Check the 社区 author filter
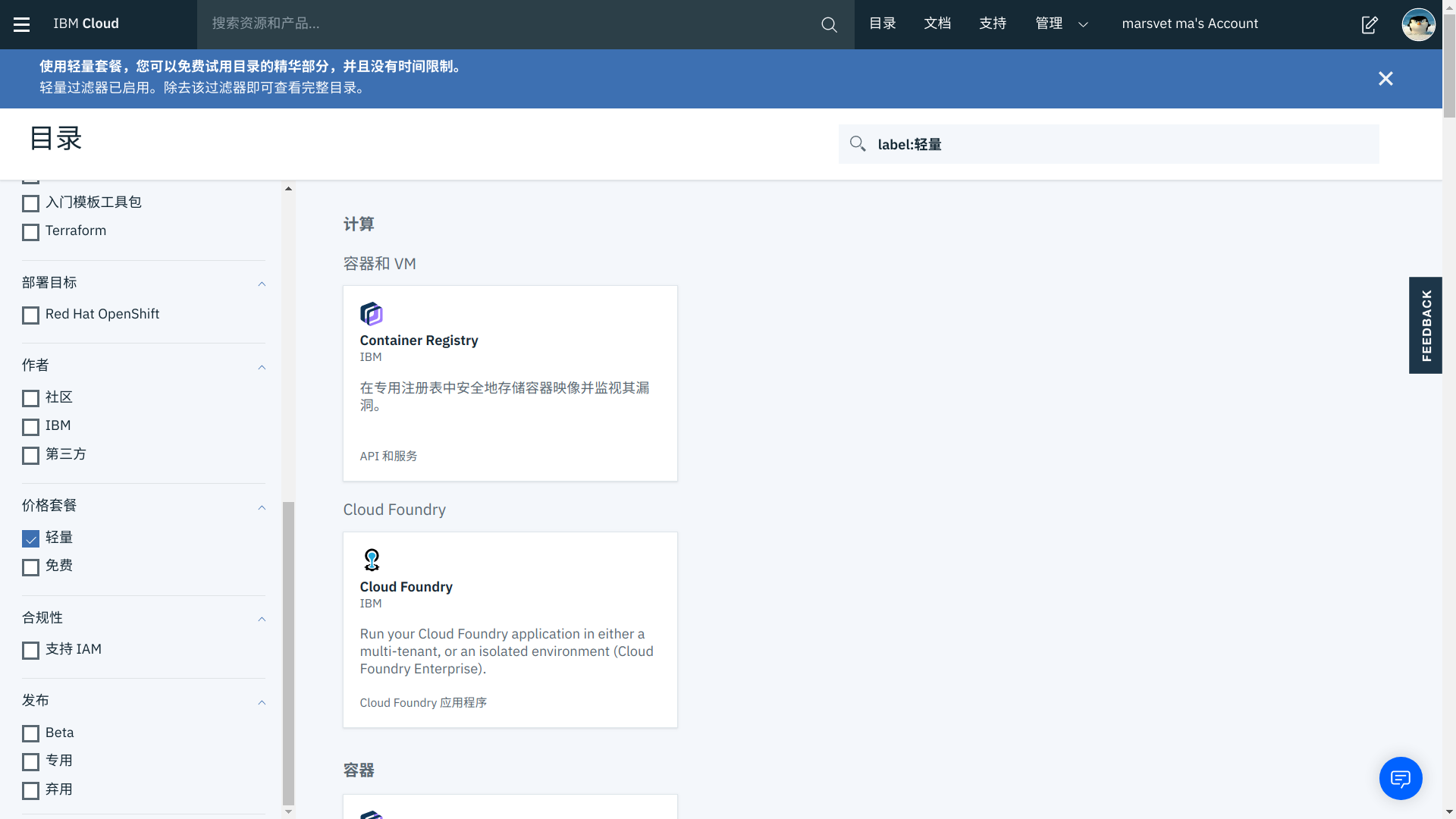Screen dimensions: 1456x819 (30, 398)
